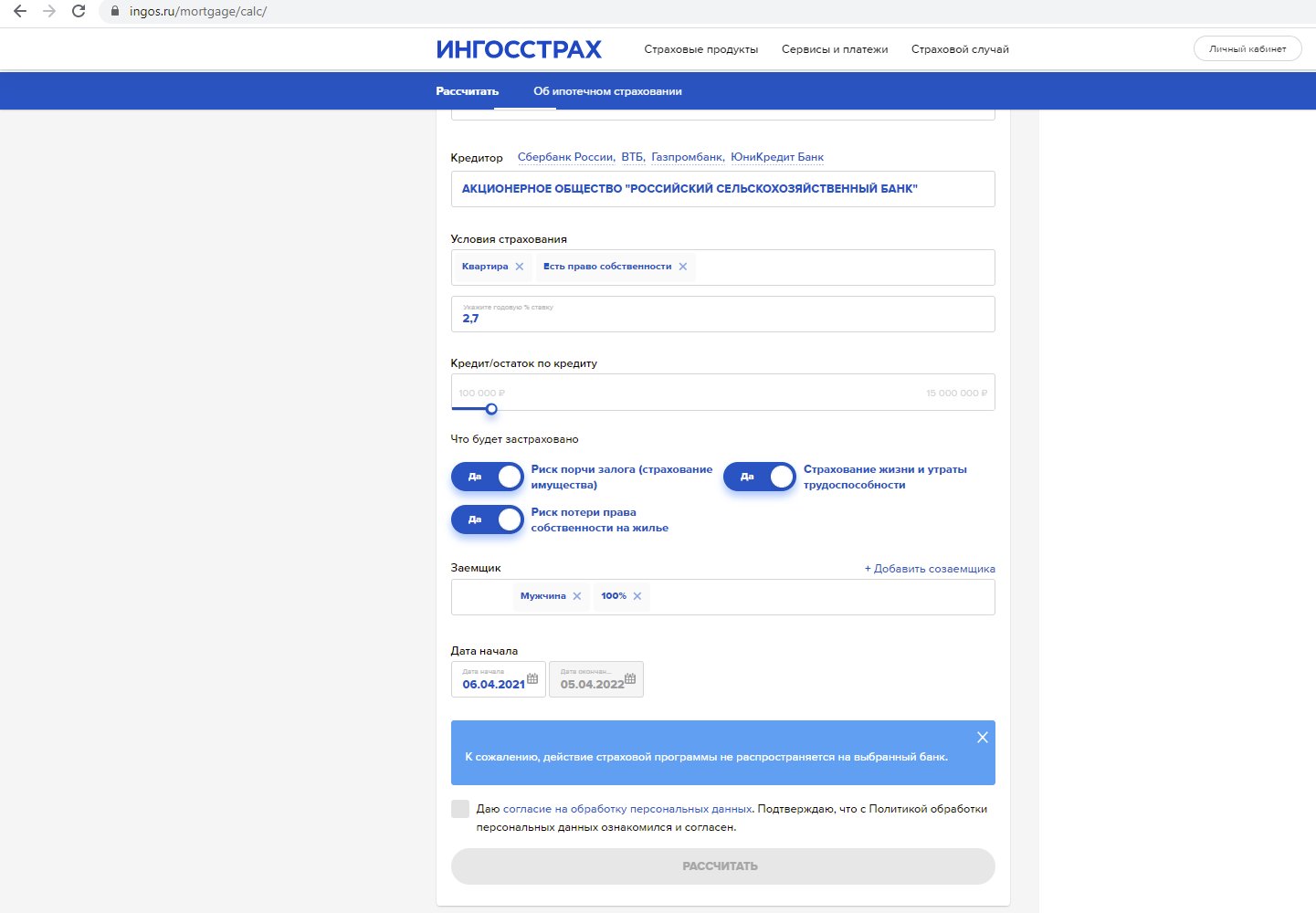Click the Ингосстрах logo
The width and height of the screenshot is (1316, 913).
519,49
